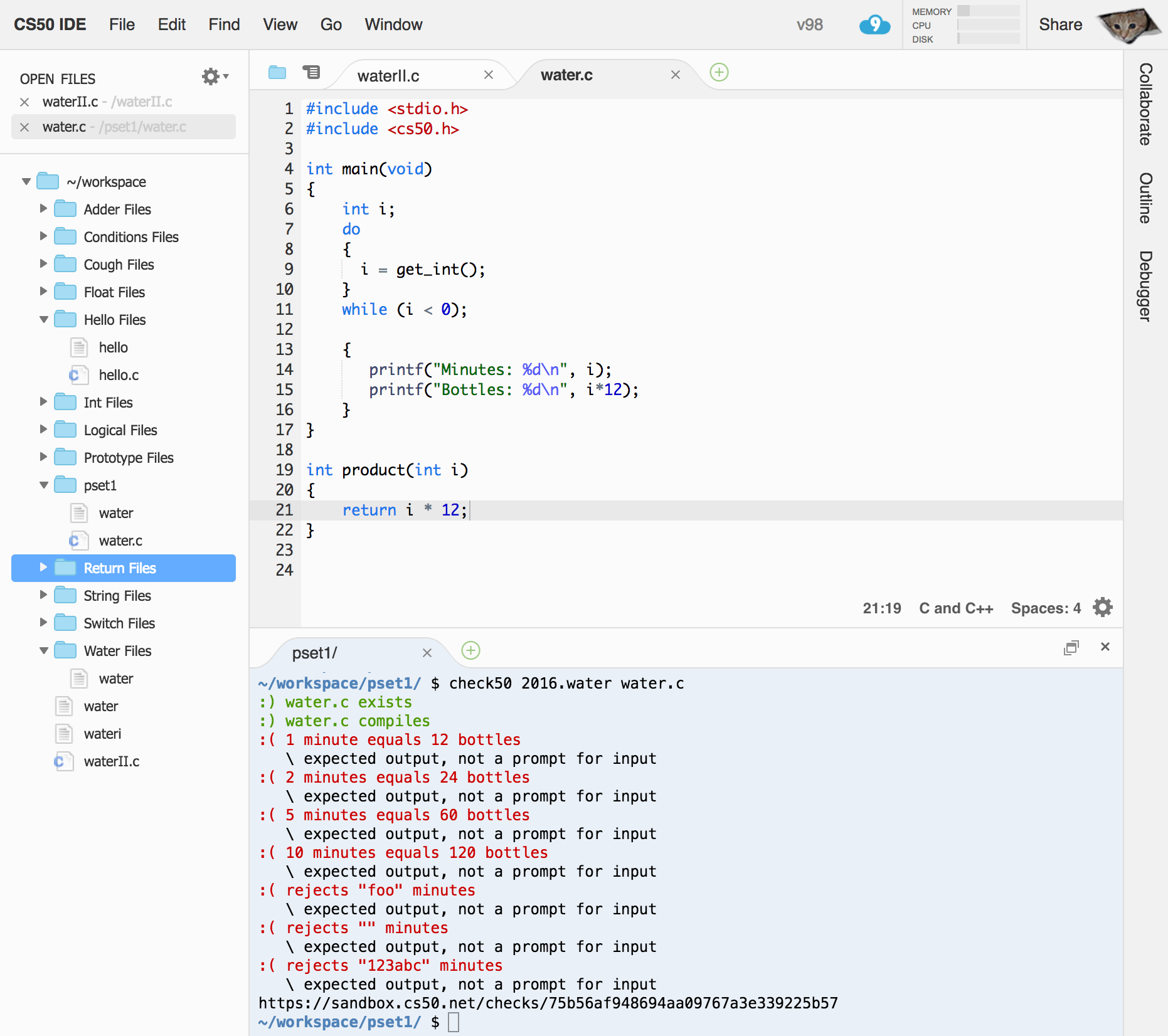
Task: Click the cat profile avatar
Action: tap(1128, 25)
